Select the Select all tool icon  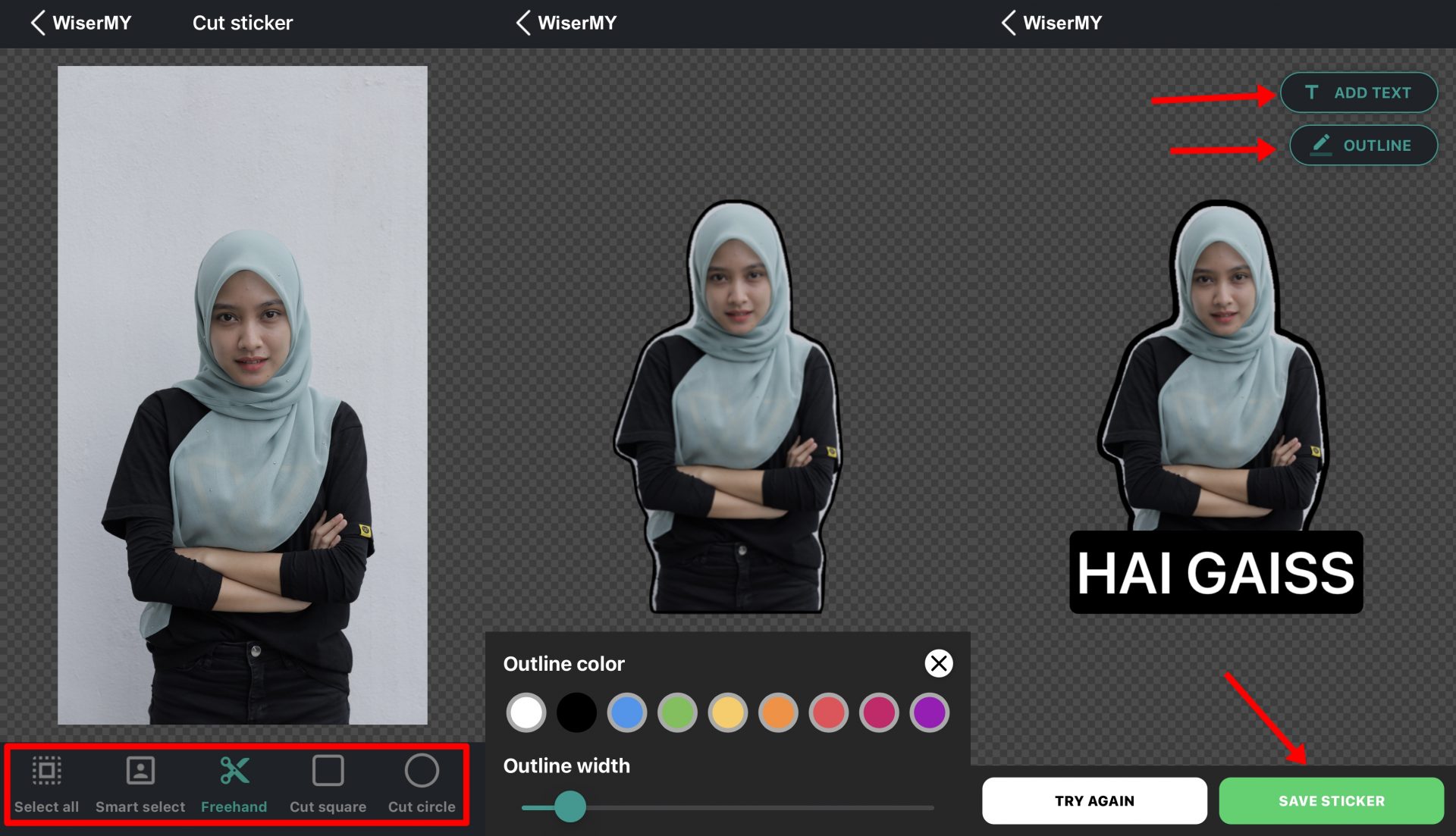tap(46, 772)
